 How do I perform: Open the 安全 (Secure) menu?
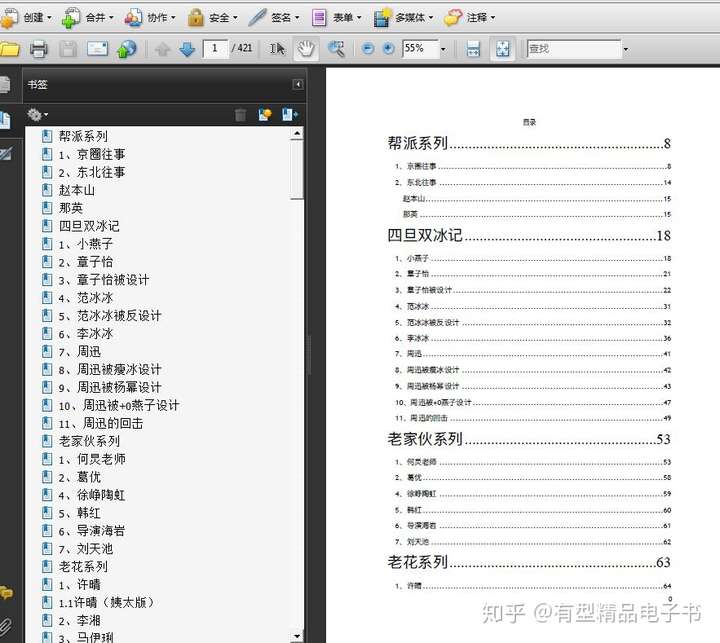[212, 17]
